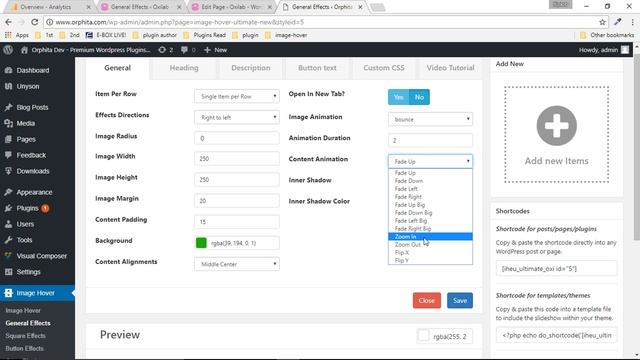
Task: Click the Downloads sidebar icon
Action: [8, 171]
